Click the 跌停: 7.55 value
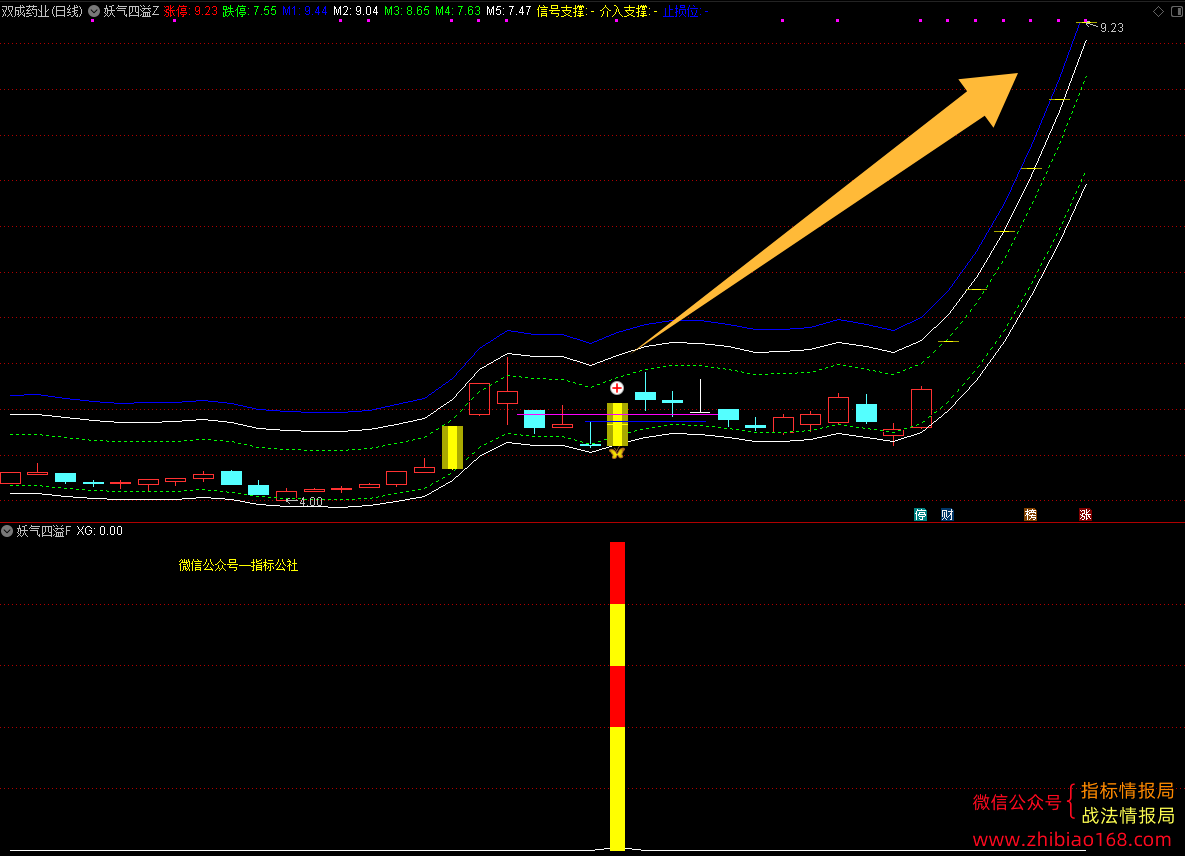The height and width of the screenshot is (856, 1185). point(249,11)
